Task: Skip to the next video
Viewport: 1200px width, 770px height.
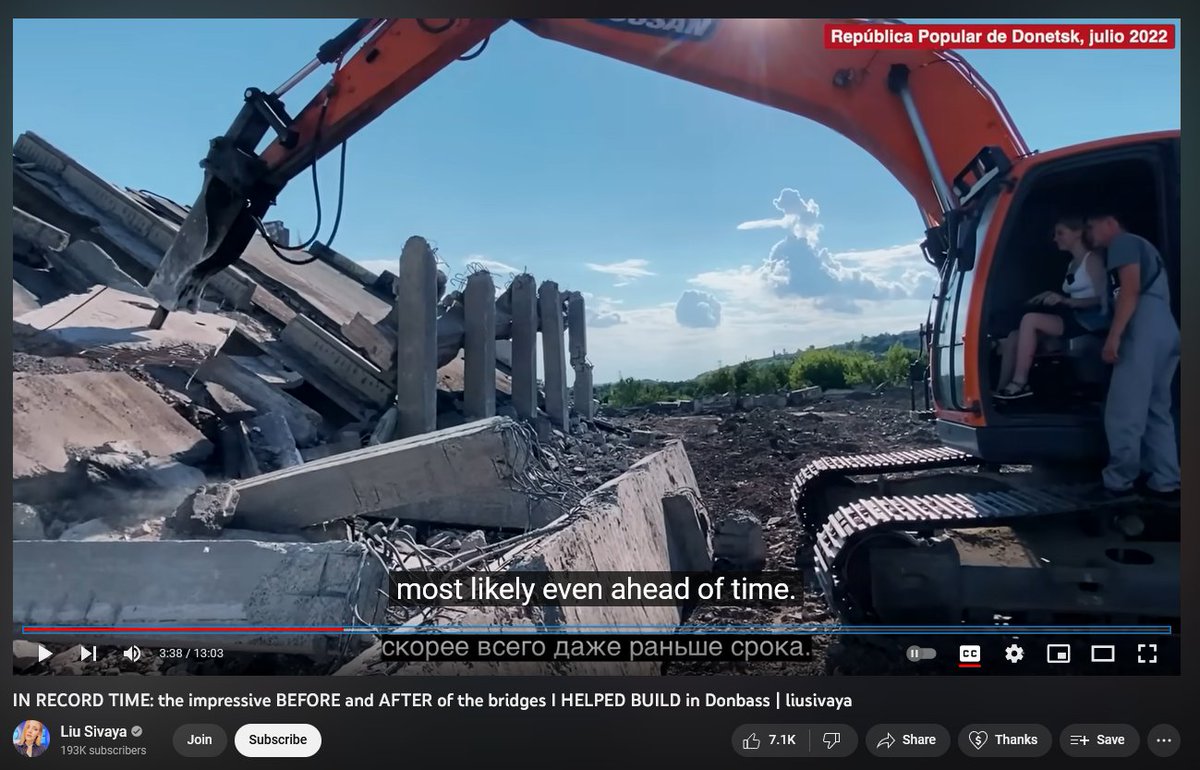Action: click(x=88, y=653)
